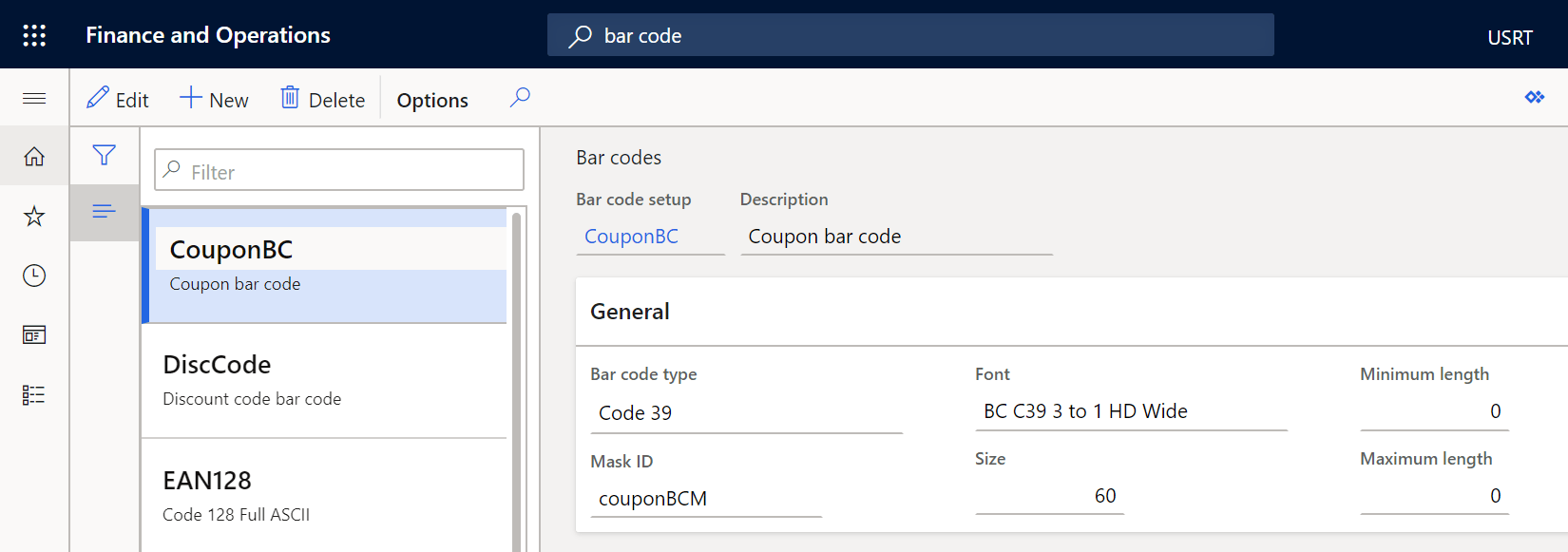Create New bar code record
1568x552 pixels.
(215, 99)
